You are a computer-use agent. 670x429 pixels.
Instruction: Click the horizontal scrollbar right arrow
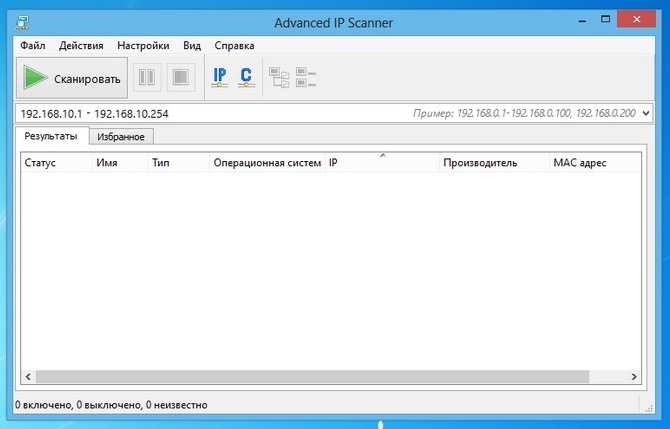pyautogui.click(x=634, y=376)
